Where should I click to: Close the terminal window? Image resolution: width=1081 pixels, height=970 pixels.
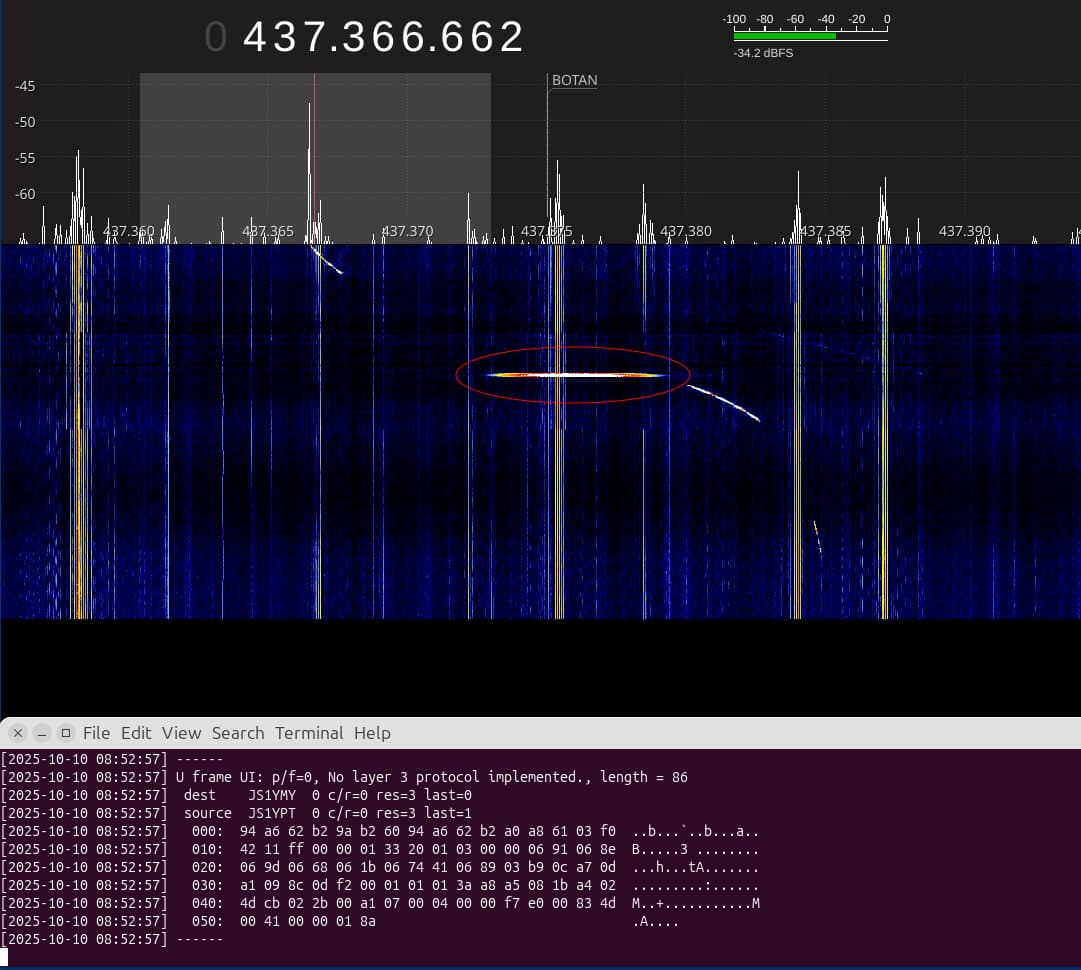pos(16,733)
